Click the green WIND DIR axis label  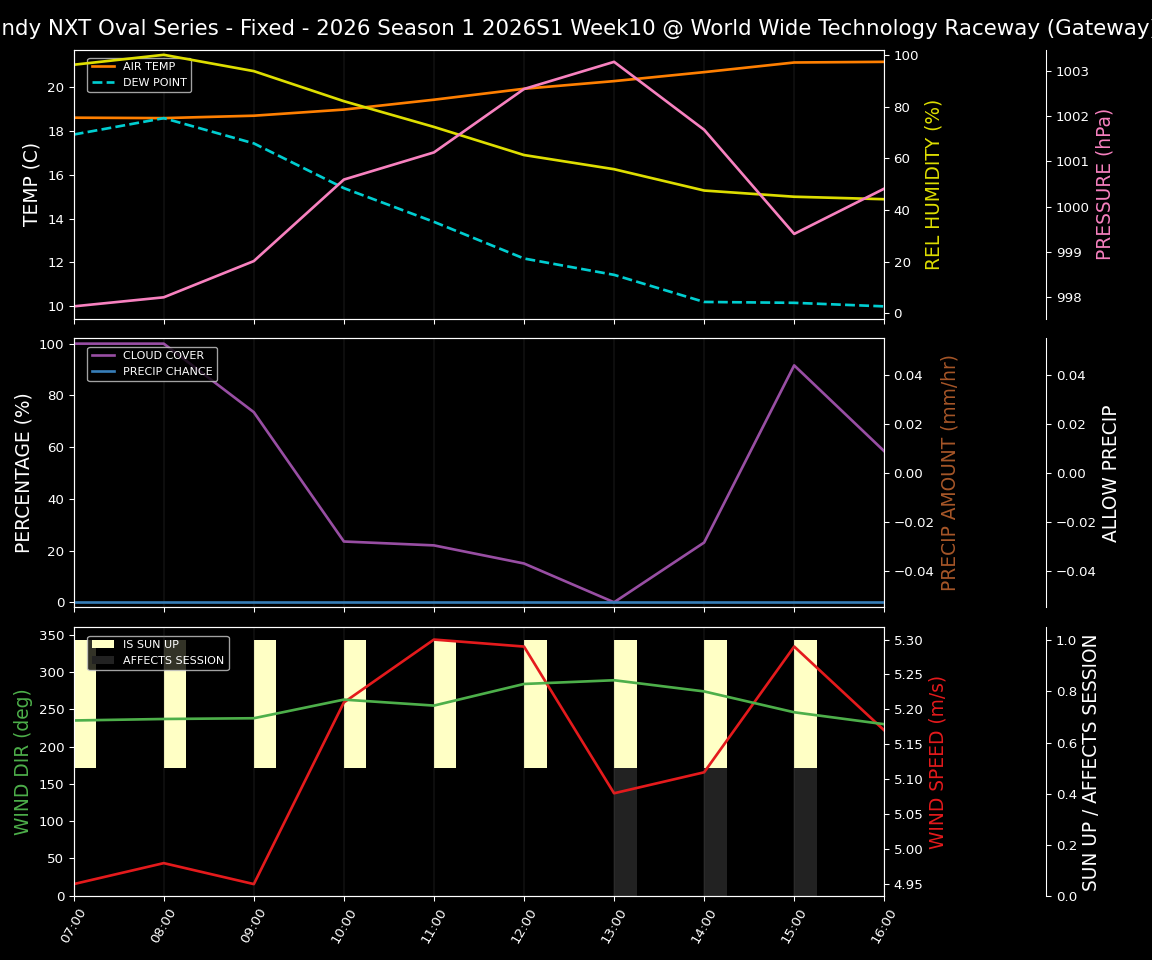click(x=20, y=758)
